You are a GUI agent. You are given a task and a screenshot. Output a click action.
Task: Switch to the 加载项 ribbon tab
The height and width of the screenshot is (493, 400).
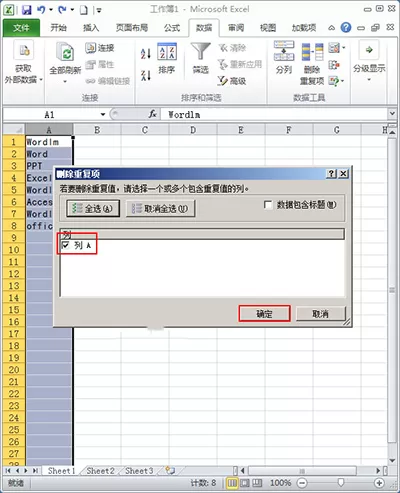coord(304,28)
